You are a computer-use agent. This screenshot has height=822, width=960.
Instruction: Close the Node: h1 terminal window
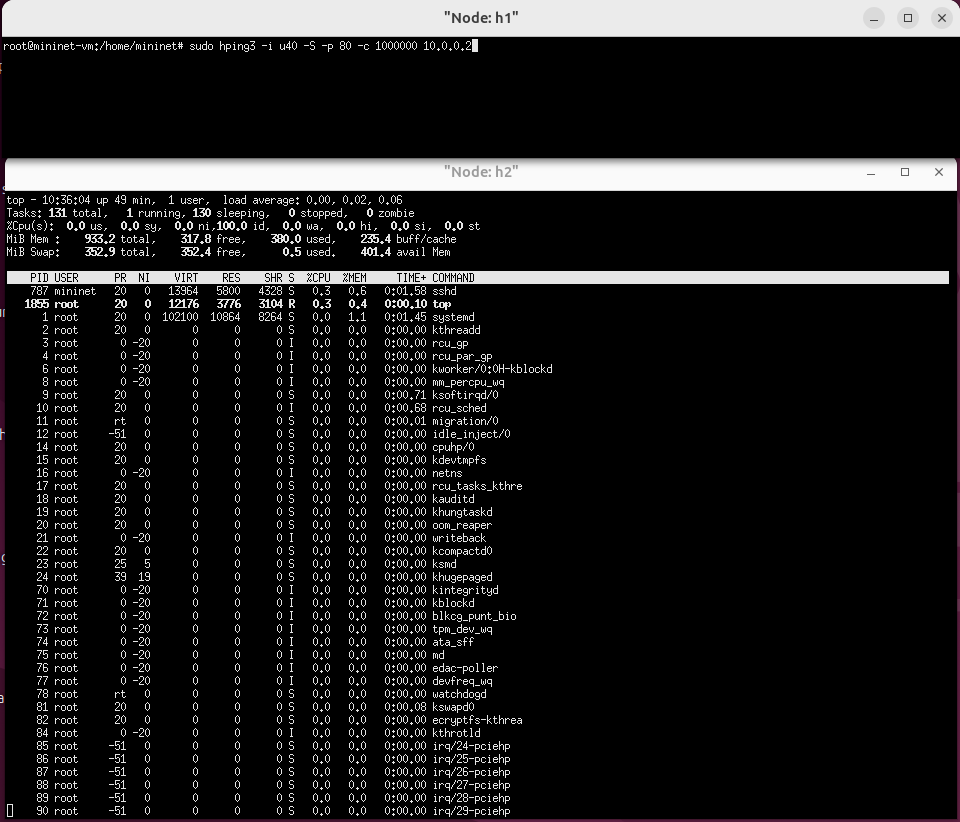[940, 18]
